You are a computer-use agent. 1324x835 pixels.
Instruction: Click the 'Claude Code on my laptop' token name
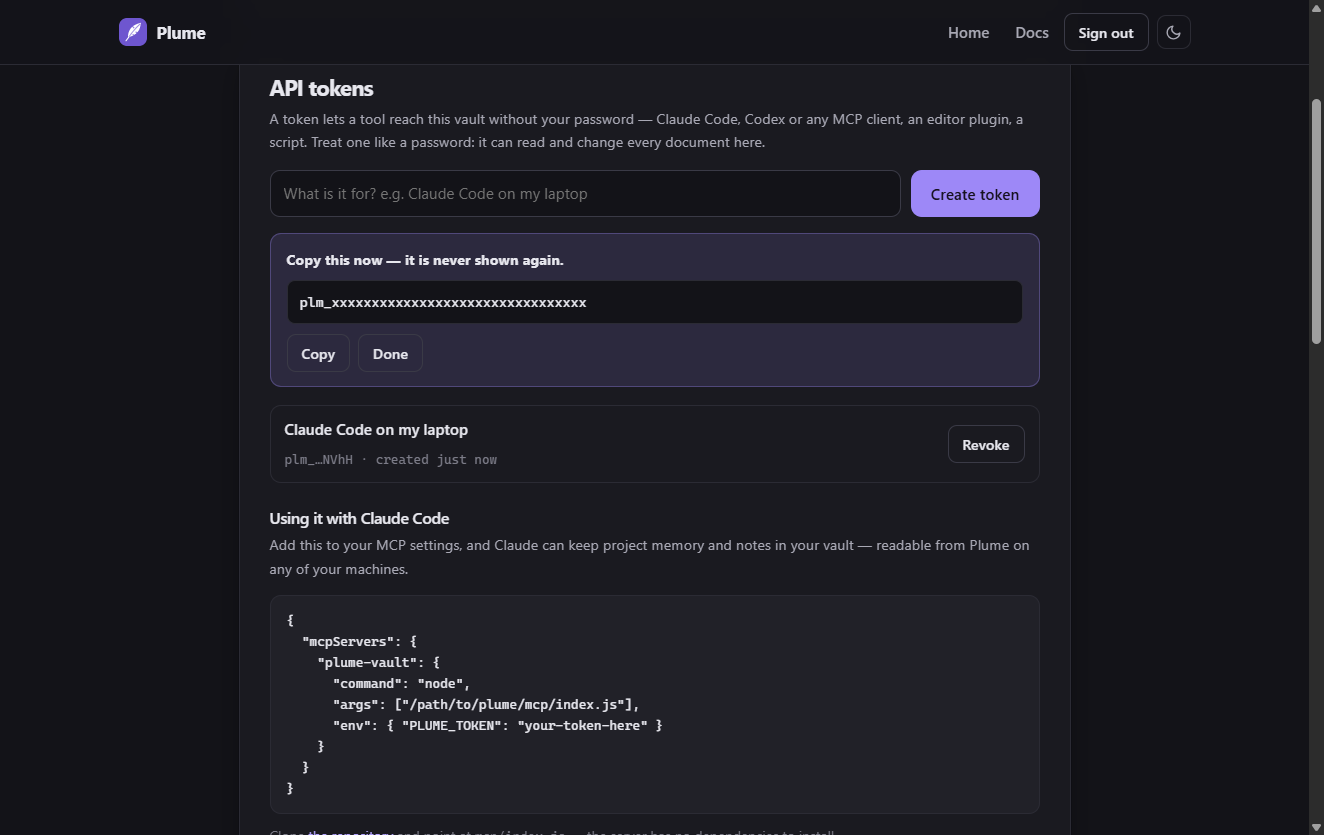tap(376, 430)
